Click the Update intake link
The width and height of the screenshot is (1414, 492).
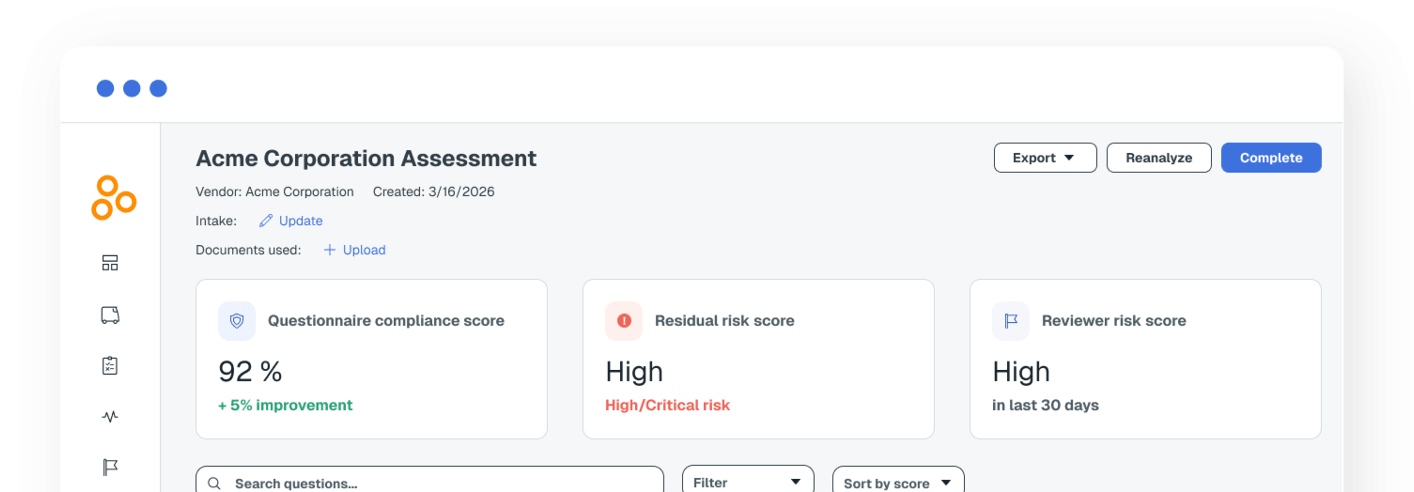291,221
